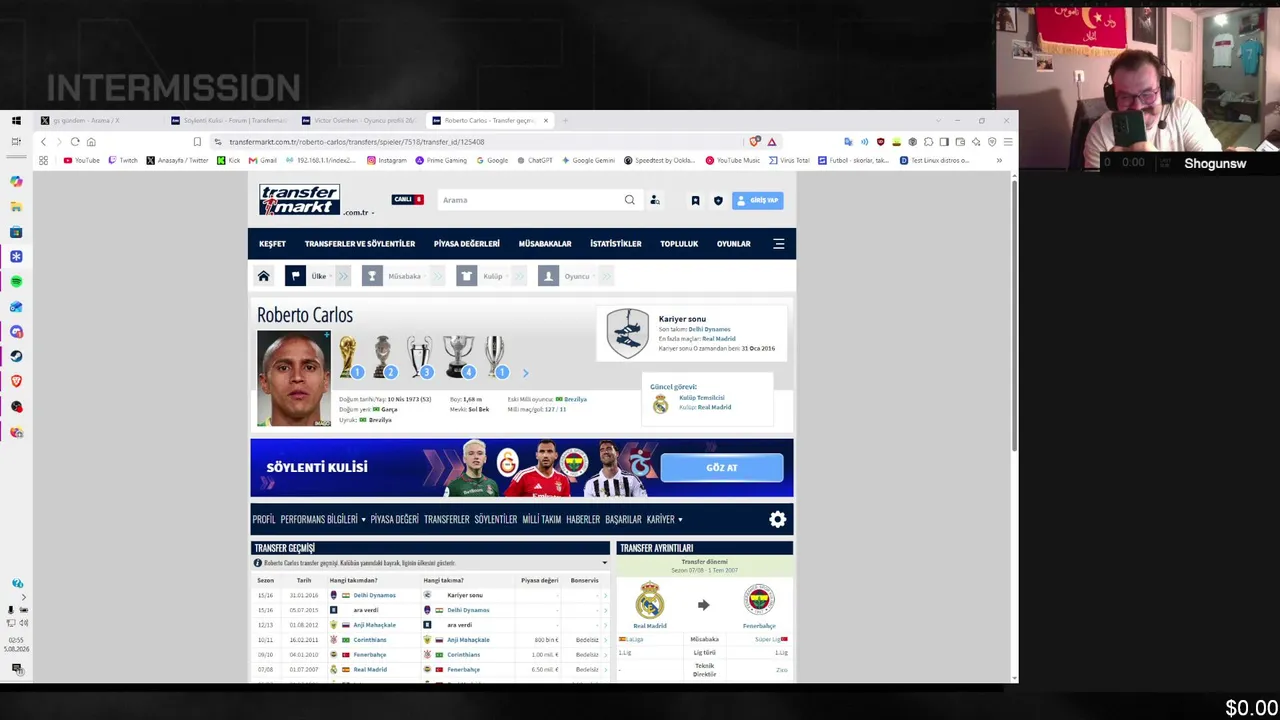Switch to the MİLLİ TAKIM tab
The image size is (1280, 720).
coord(541,519)
